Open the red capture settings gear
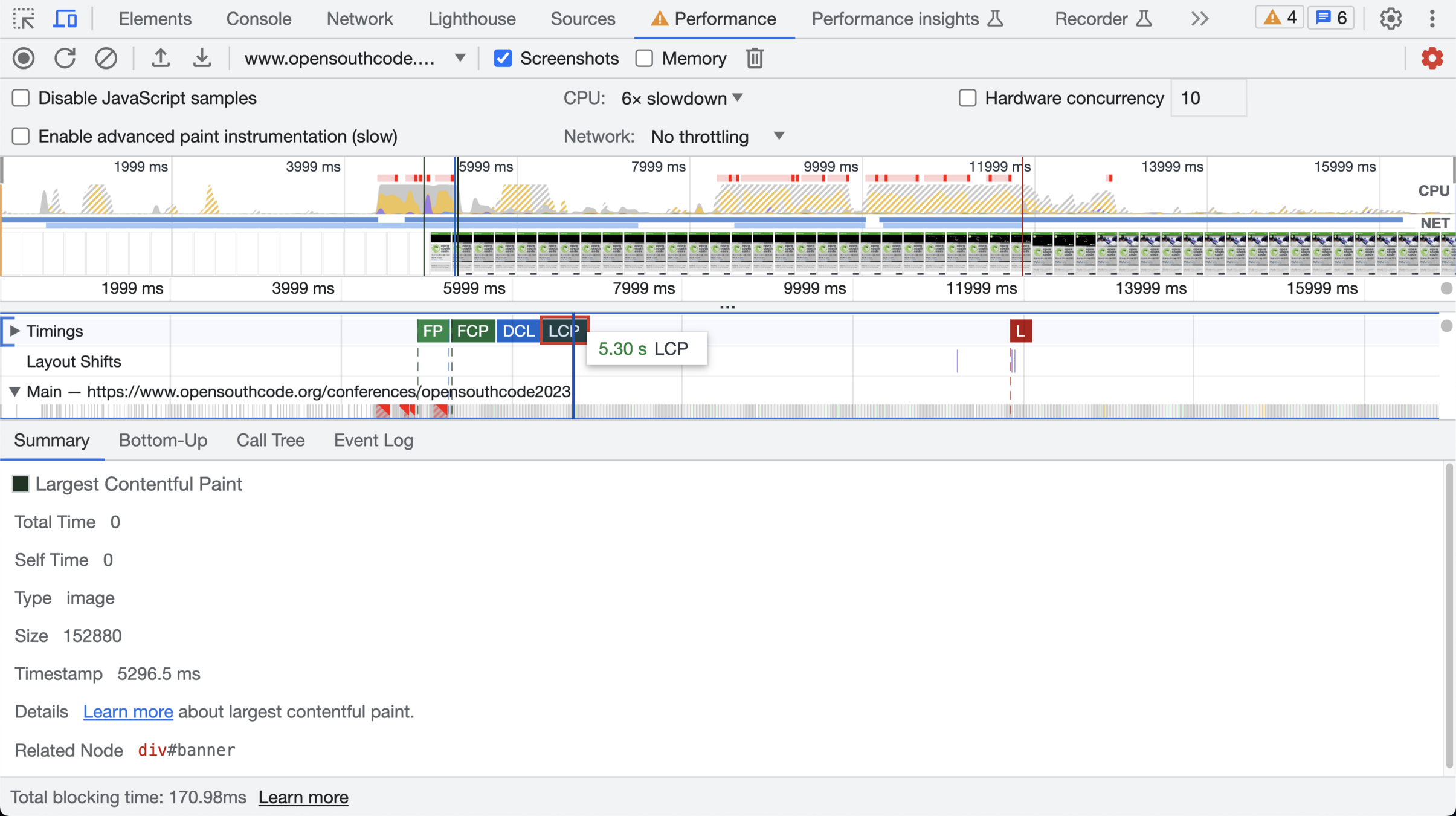Viewport: 1456px width, 816px height. coord(1431,59)
